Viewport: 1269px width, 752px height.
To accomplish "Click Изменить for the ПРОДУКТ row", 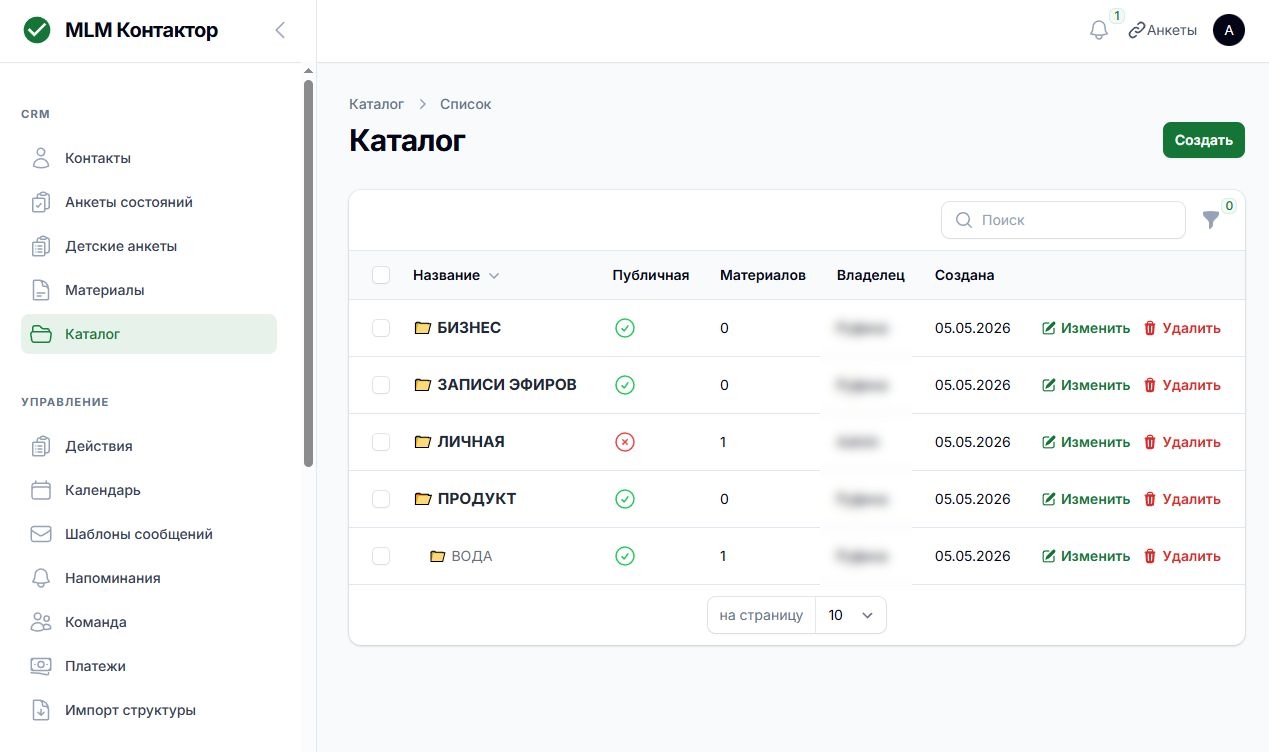I will pyautogui.click(x=1086, y=499).
